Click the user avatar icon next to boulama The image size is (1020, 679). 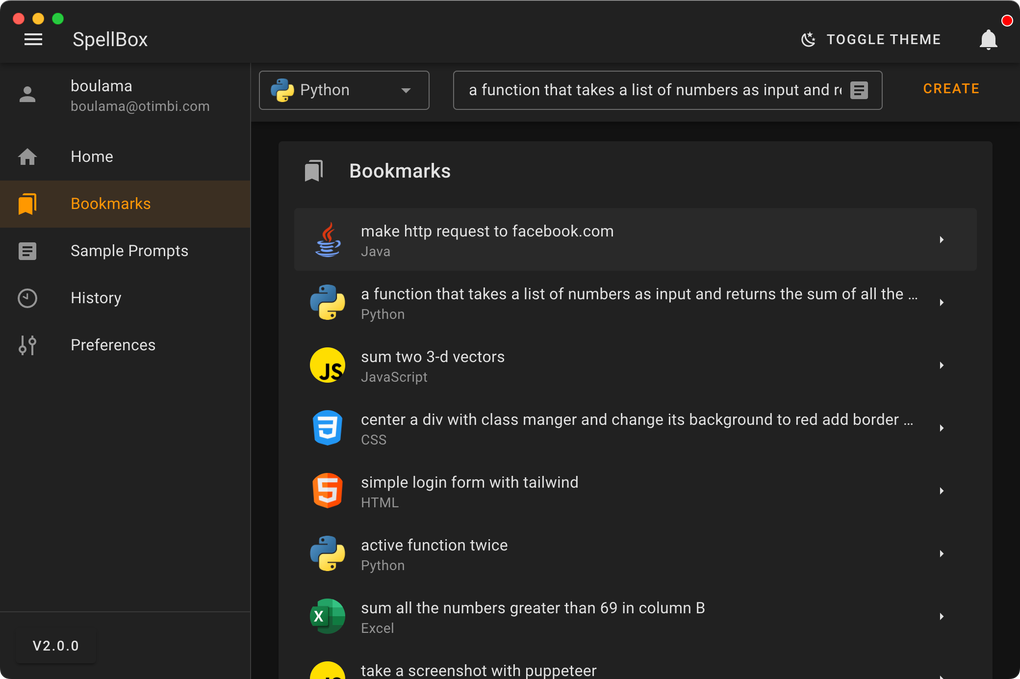pyautogui.click(x=27, y=95)
